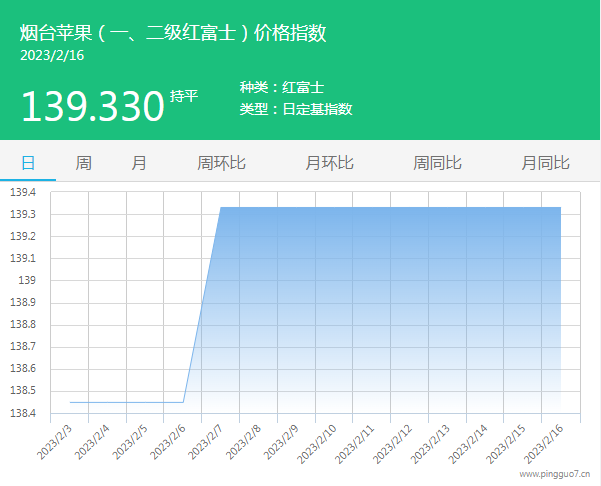
Task: Open the 月 monthly tab
Action: tap(138, 163)
